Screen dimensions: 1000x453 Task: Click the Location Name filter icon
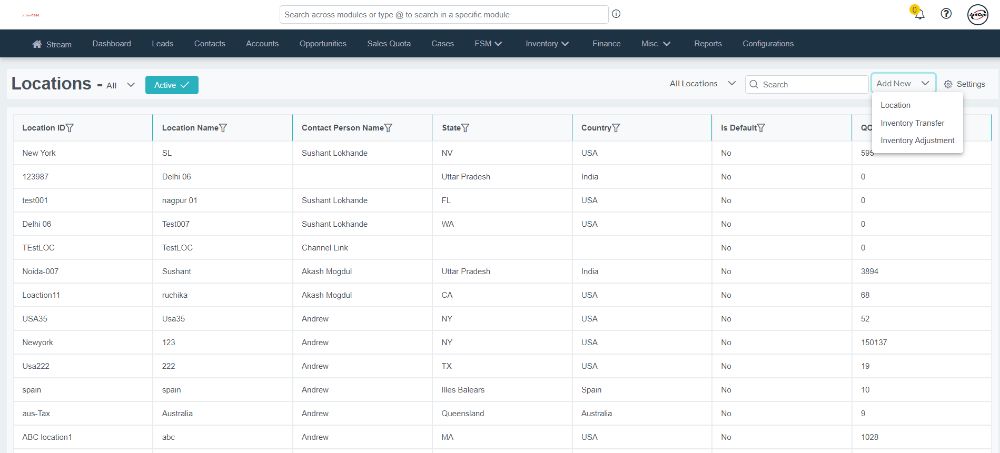(222, 128)
